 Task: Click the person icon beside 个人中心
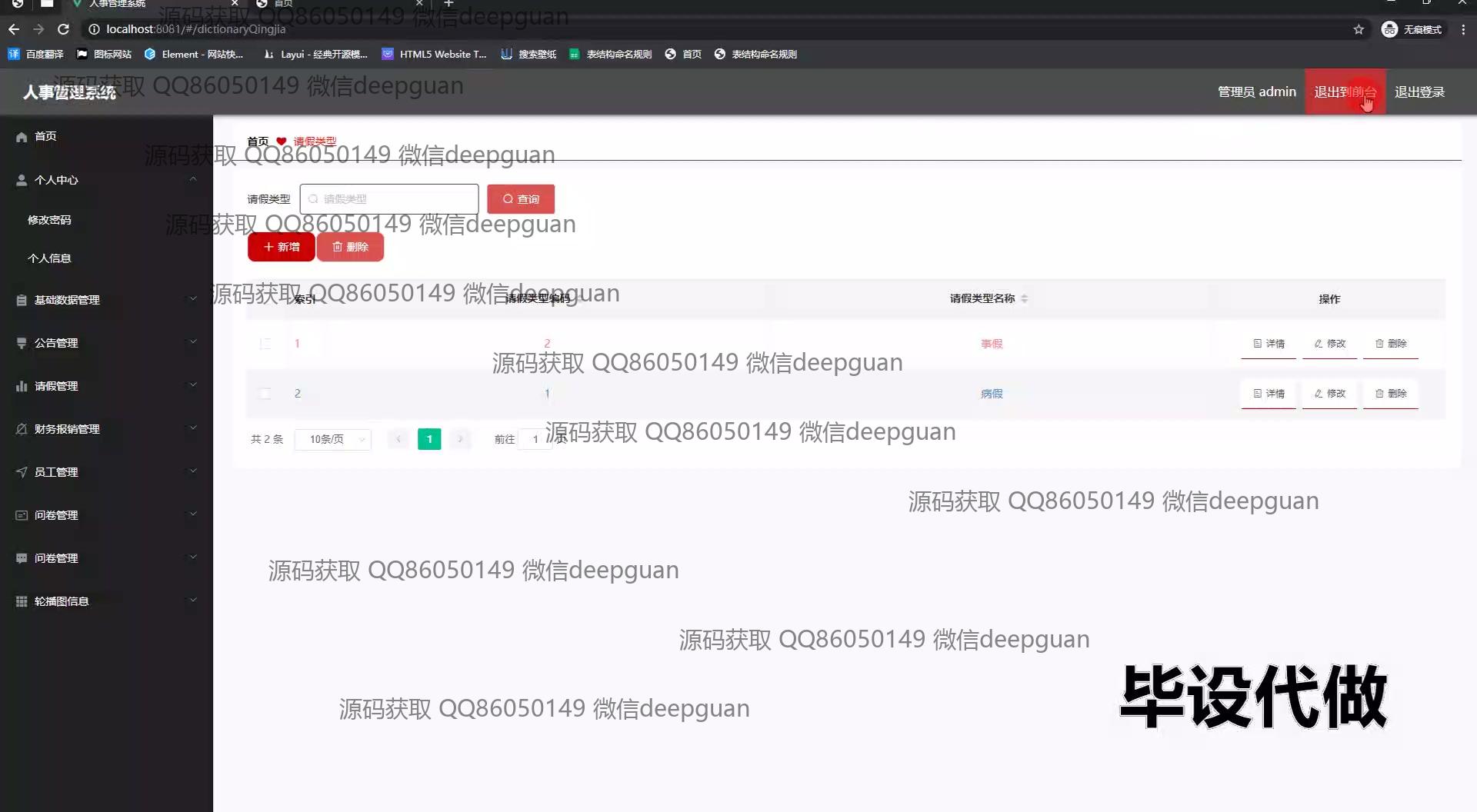click(x=22, y=180)
